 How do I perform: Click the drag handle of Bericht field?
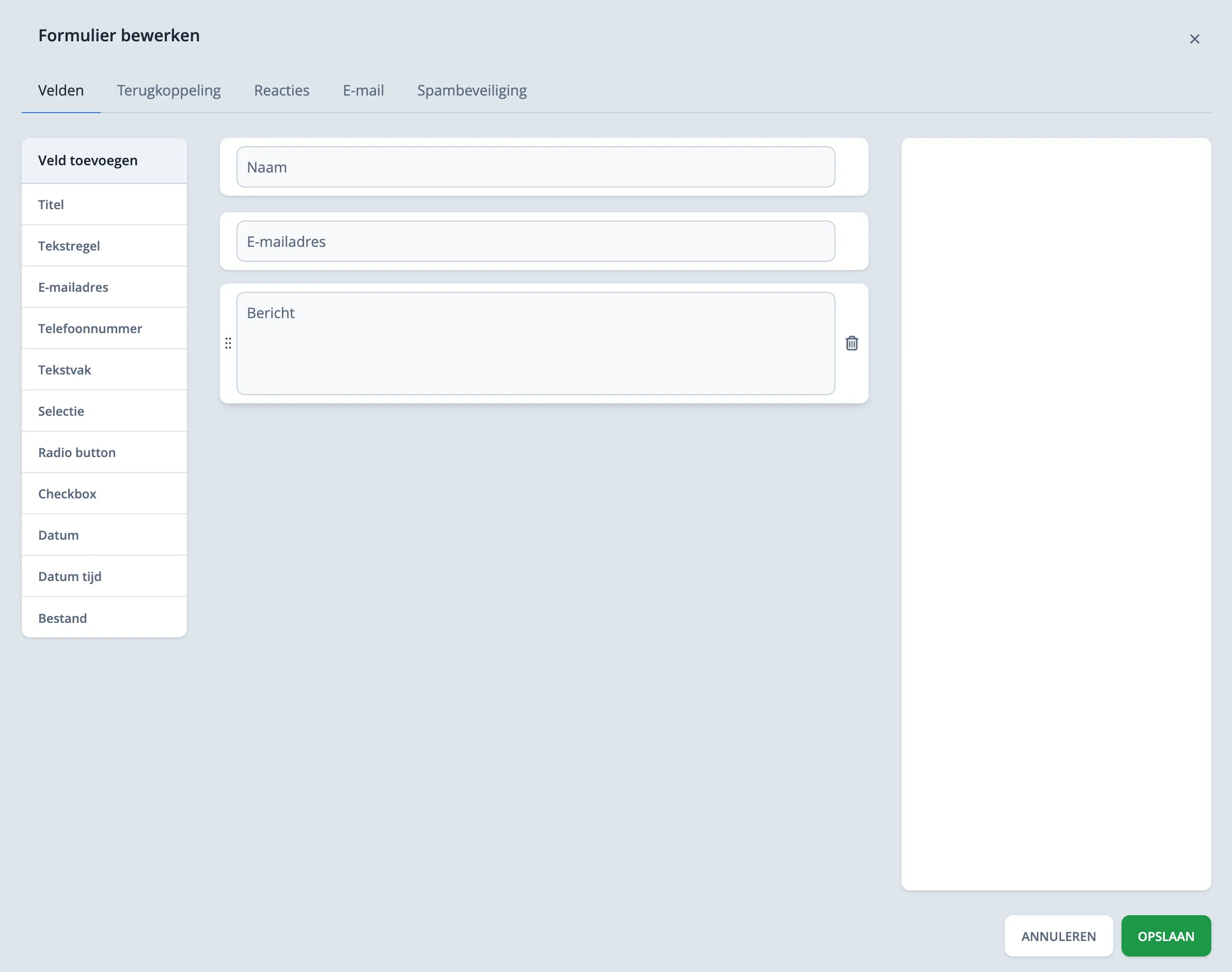point(228,343)
